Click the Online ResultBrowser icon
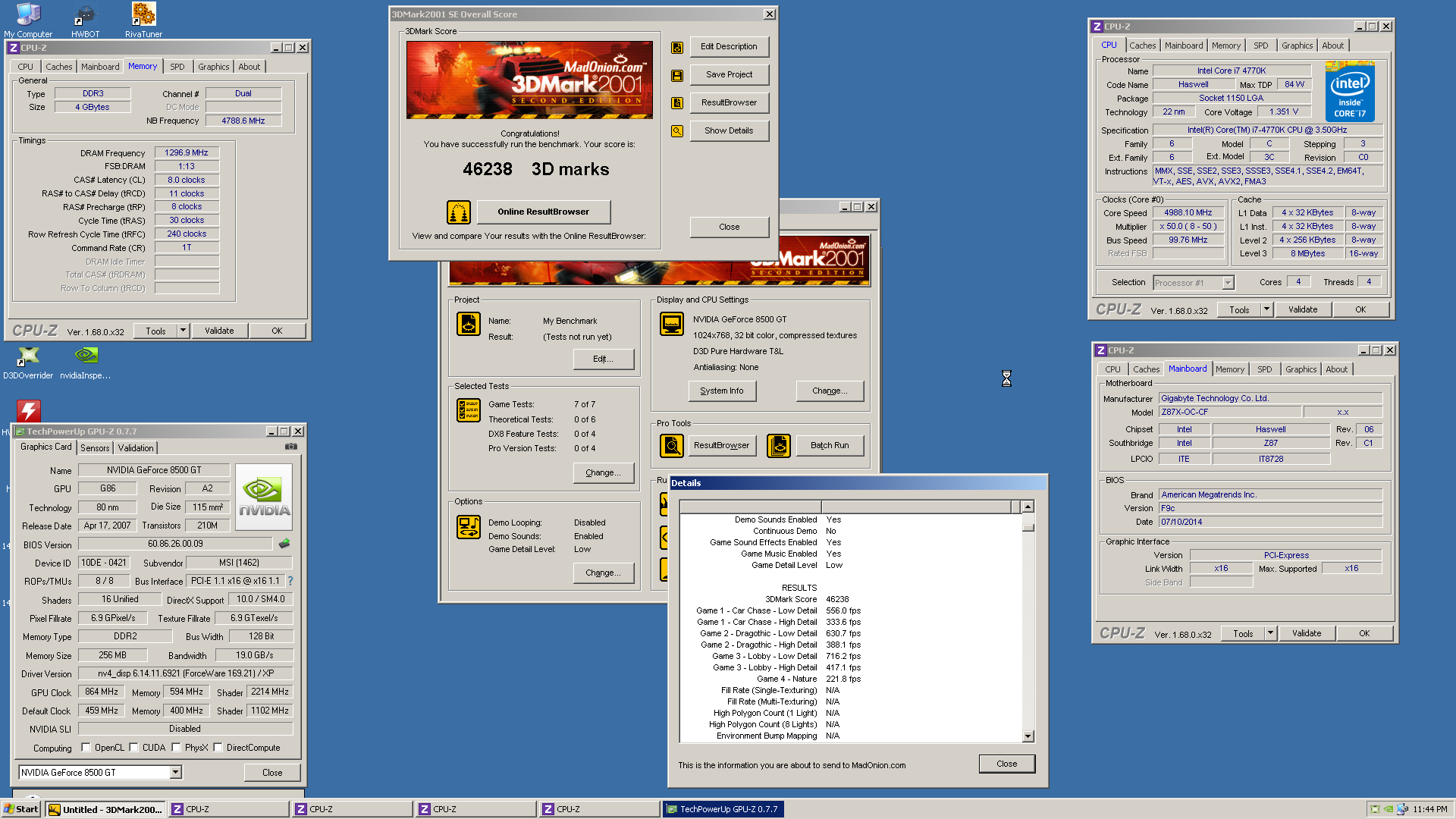The image size is (1456, 819). point(459,212)
